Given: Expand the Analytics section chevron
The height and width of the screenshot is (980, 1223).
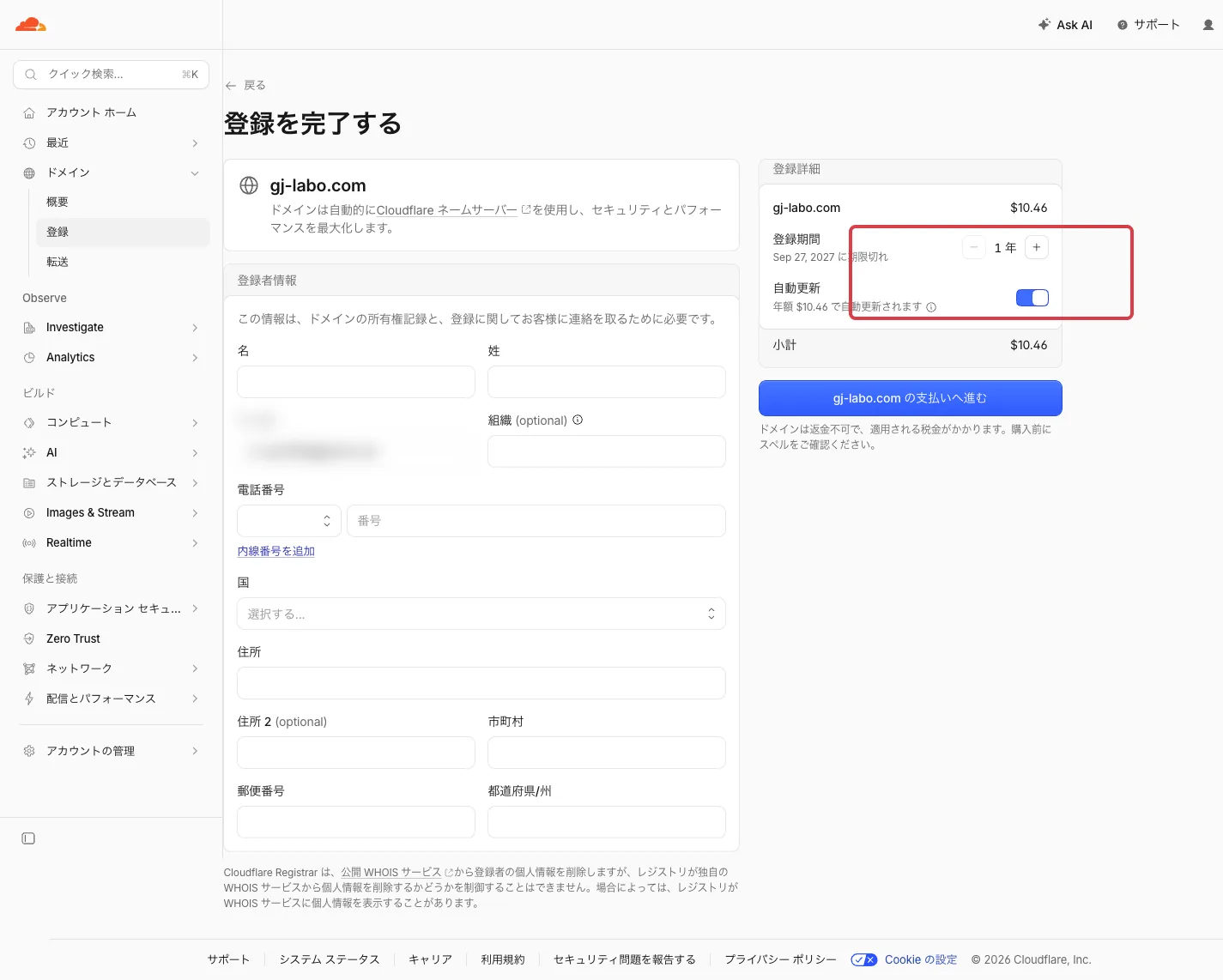Looking at the screenshot, I should (x=195, y=358).
